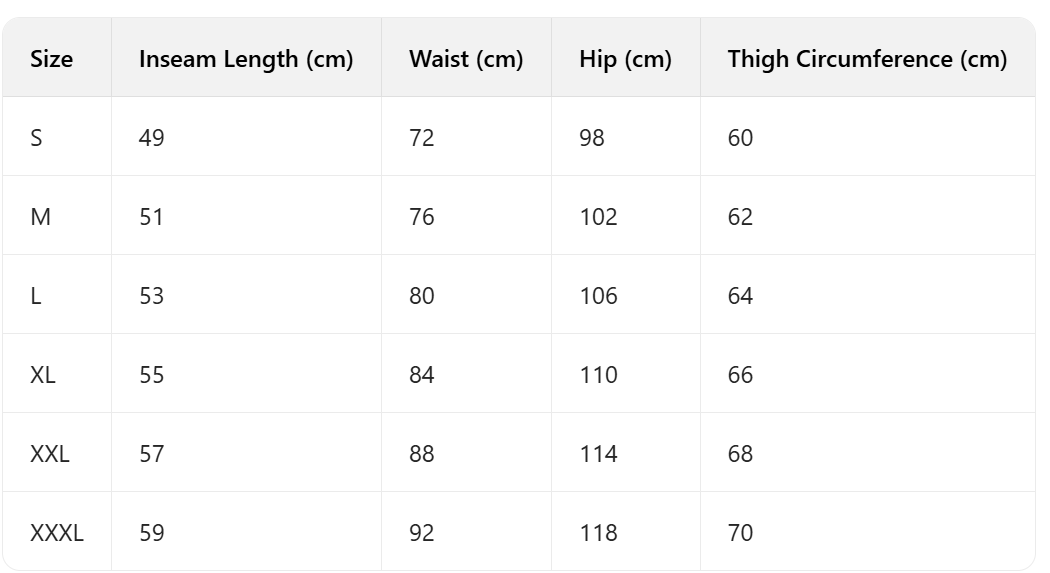
Task: Click the hip value 102 cell
Action: (x=598, y=217)
